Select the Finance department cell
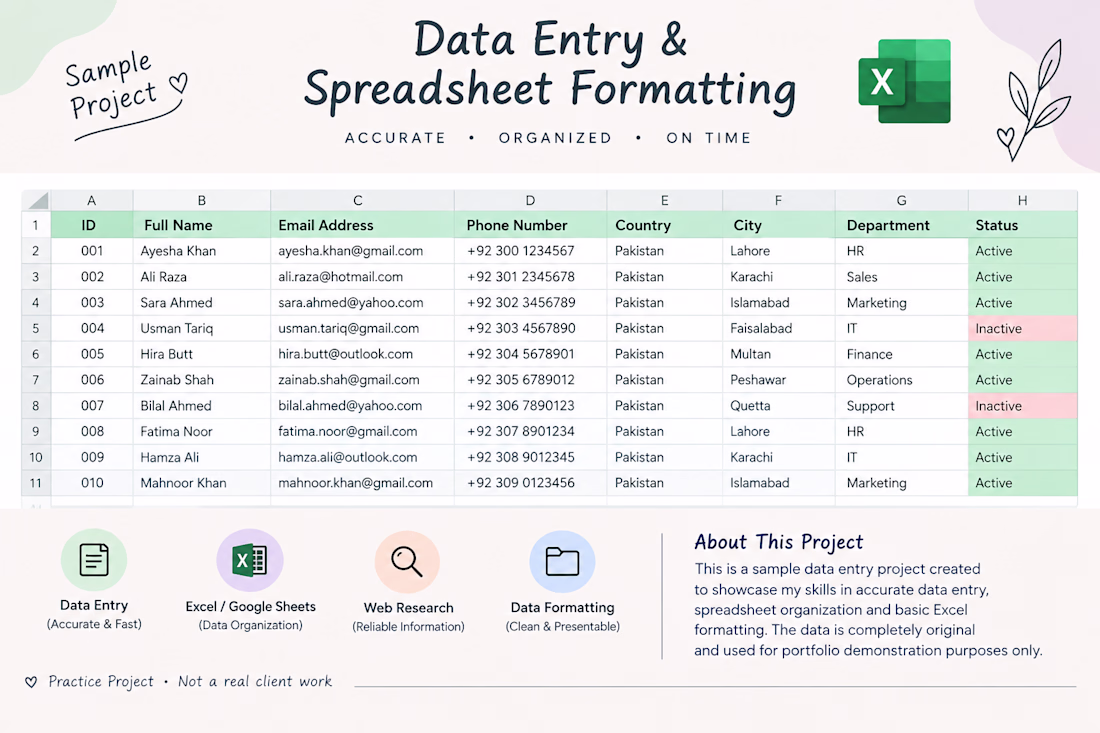The height and width of the screenshot is (733, 1100). (901, 354)
